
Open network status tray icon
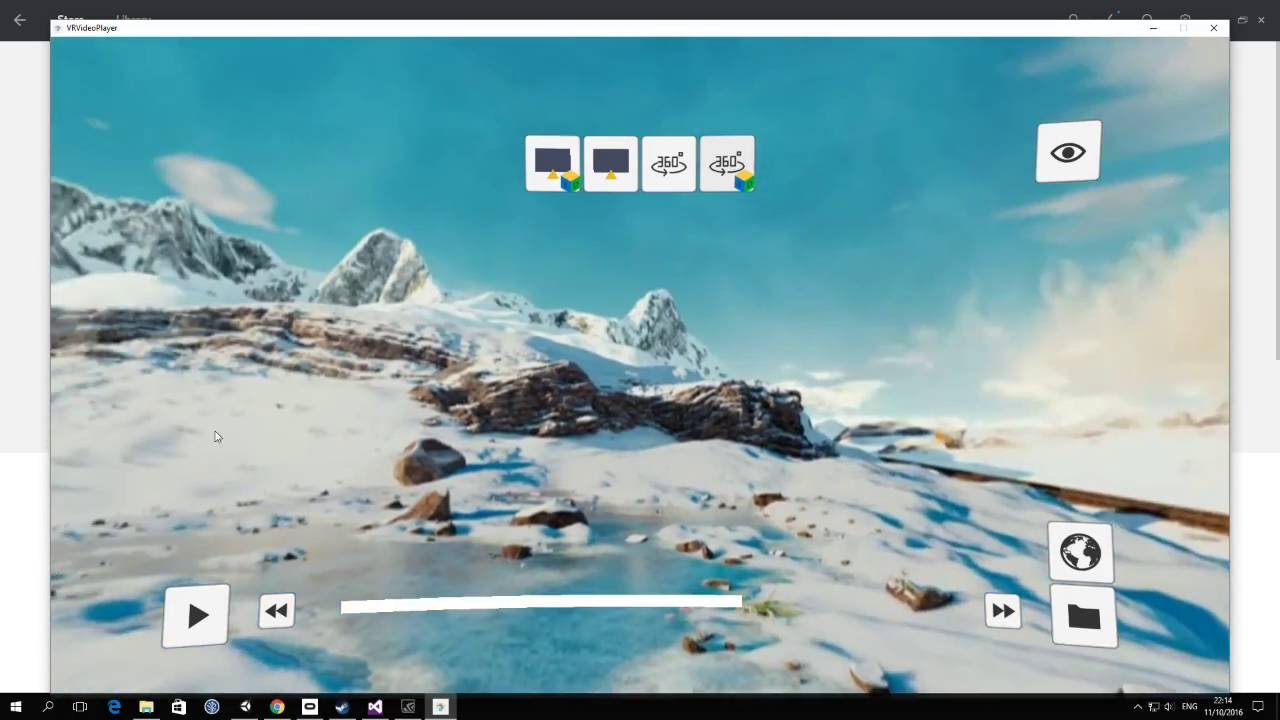tap(1153, 707)
